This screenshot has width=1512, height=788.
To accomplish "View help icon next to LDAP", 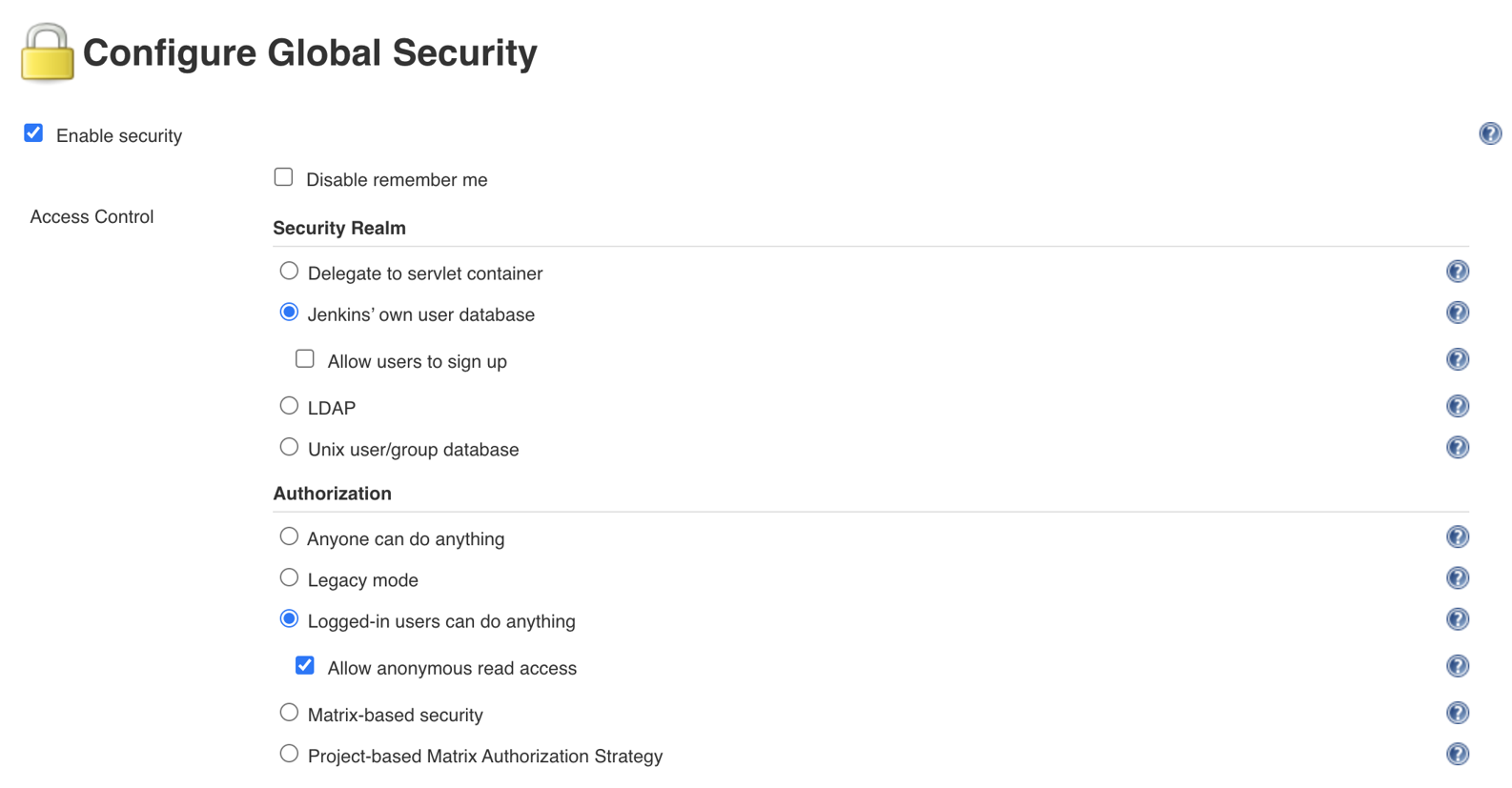I will click(x=1457, y=406).
